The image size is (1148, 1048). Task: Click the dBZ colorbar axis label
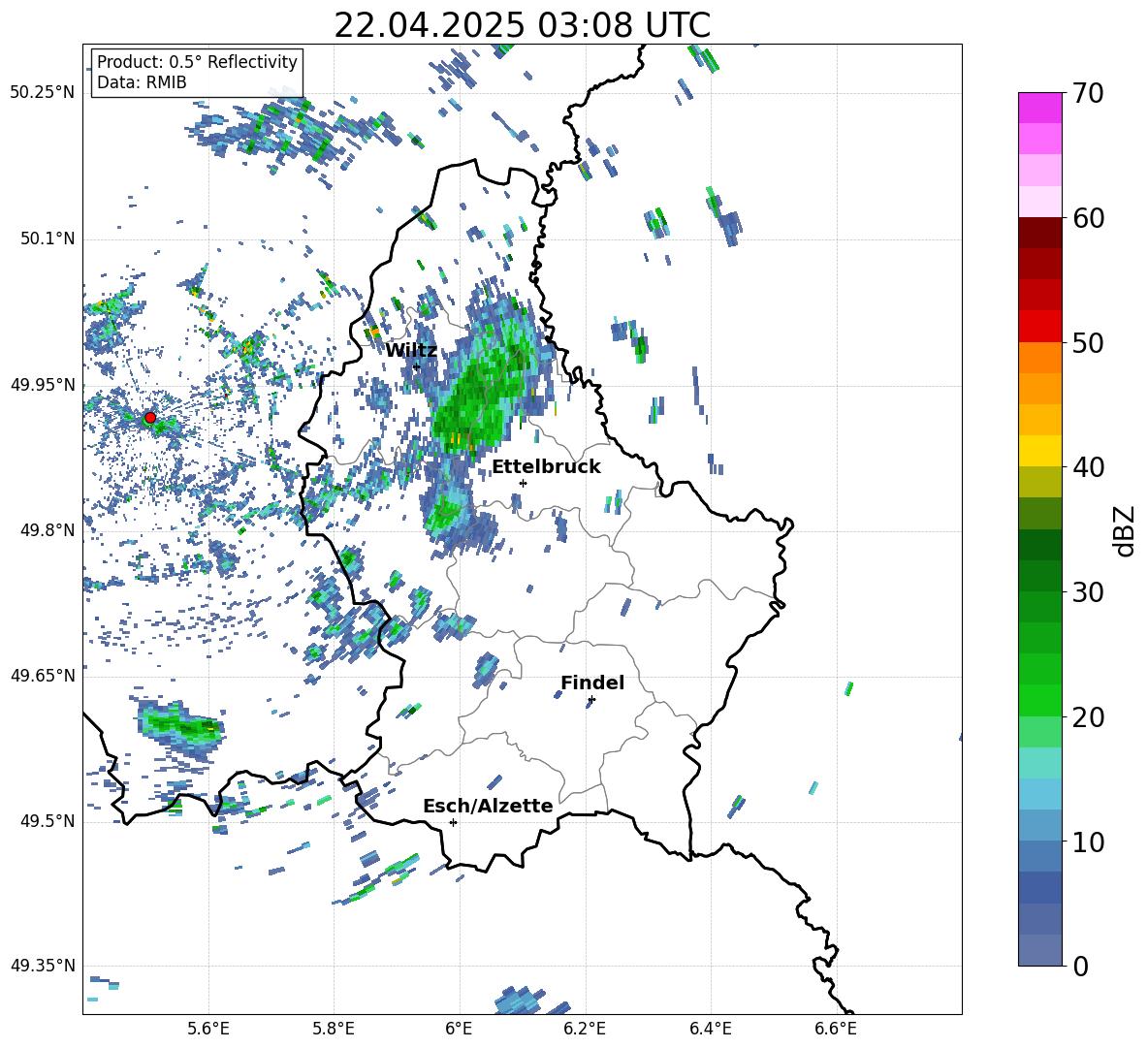click(x=1124, y=531)
